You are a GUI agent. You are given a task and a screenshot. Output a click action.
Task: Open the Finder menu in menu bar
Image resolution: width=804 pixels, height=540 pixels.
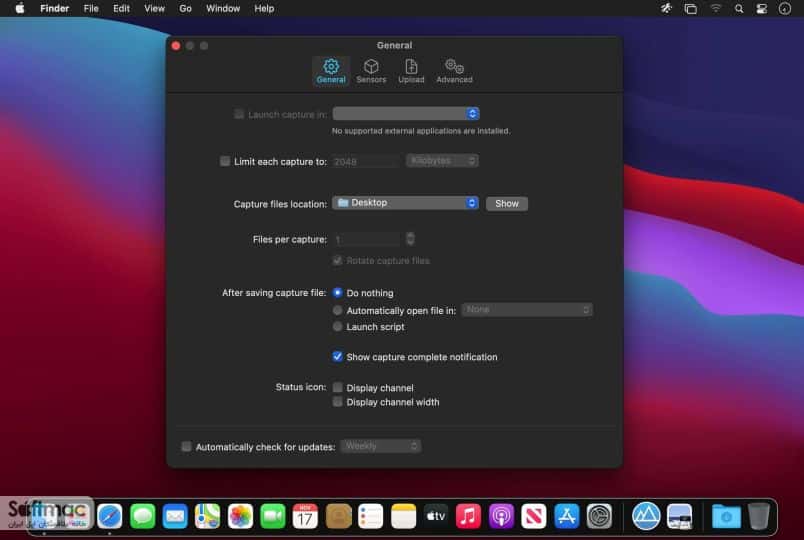tap(54, 8)
